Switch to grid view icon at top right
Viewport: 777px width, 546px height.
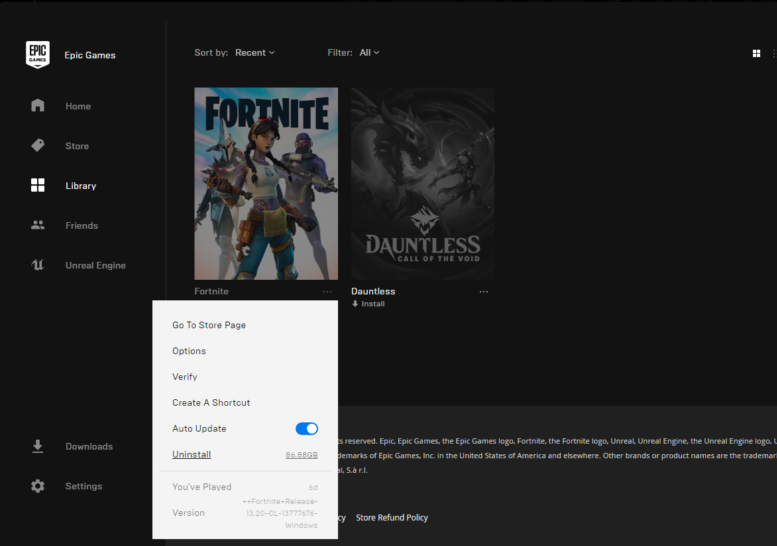click(x=756, y=53)
